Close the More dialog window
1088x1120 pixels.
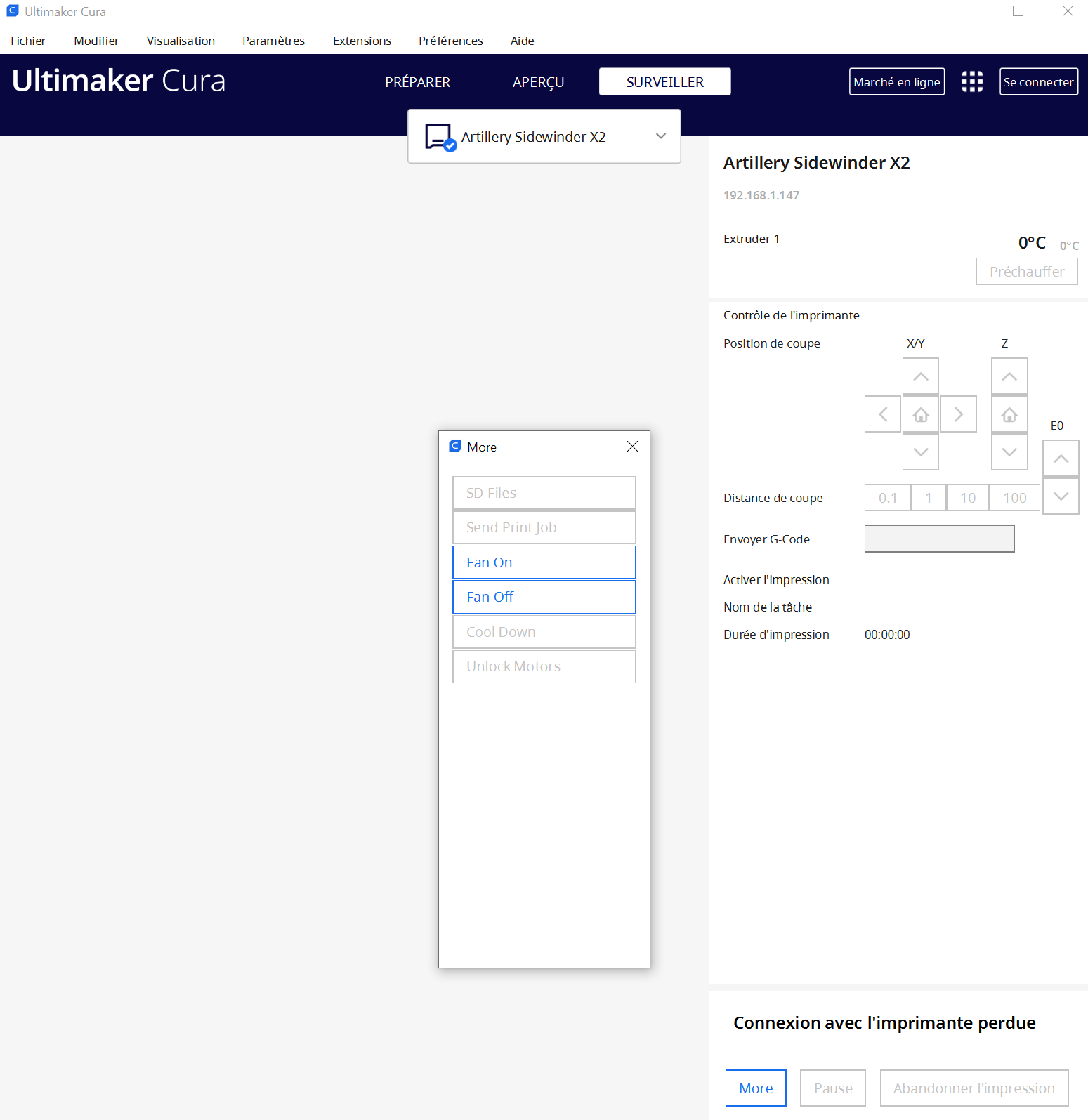click(632, 447)
